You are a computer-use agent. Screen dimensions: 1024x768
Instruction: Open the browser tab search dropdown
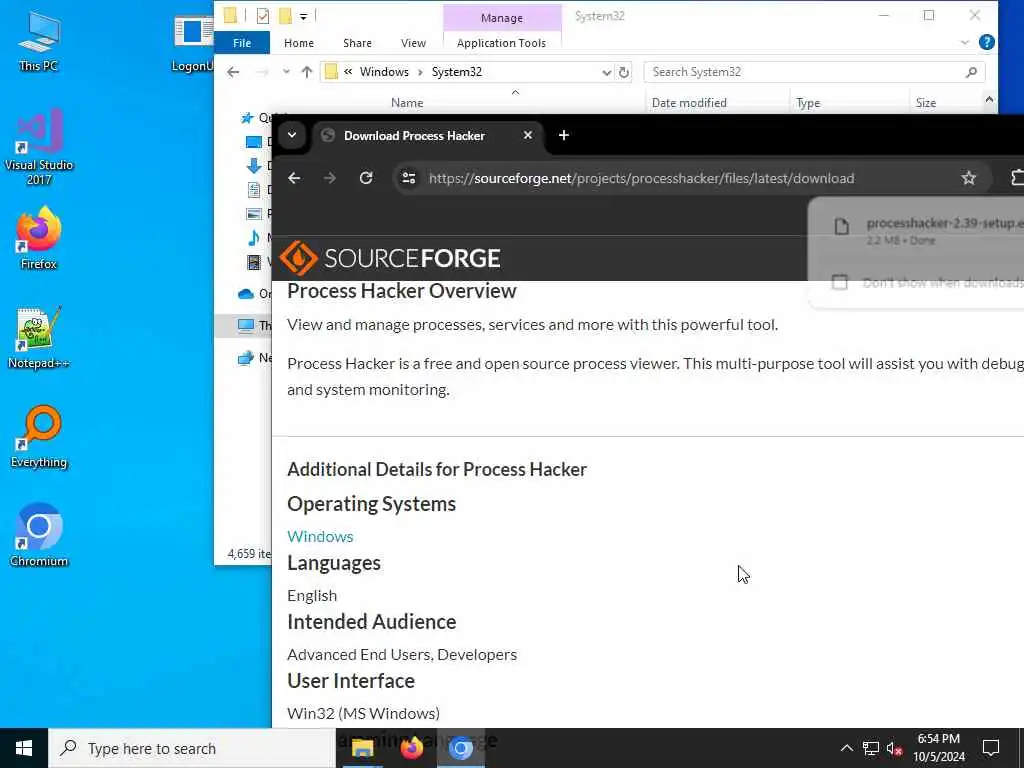tap(292, 135)
